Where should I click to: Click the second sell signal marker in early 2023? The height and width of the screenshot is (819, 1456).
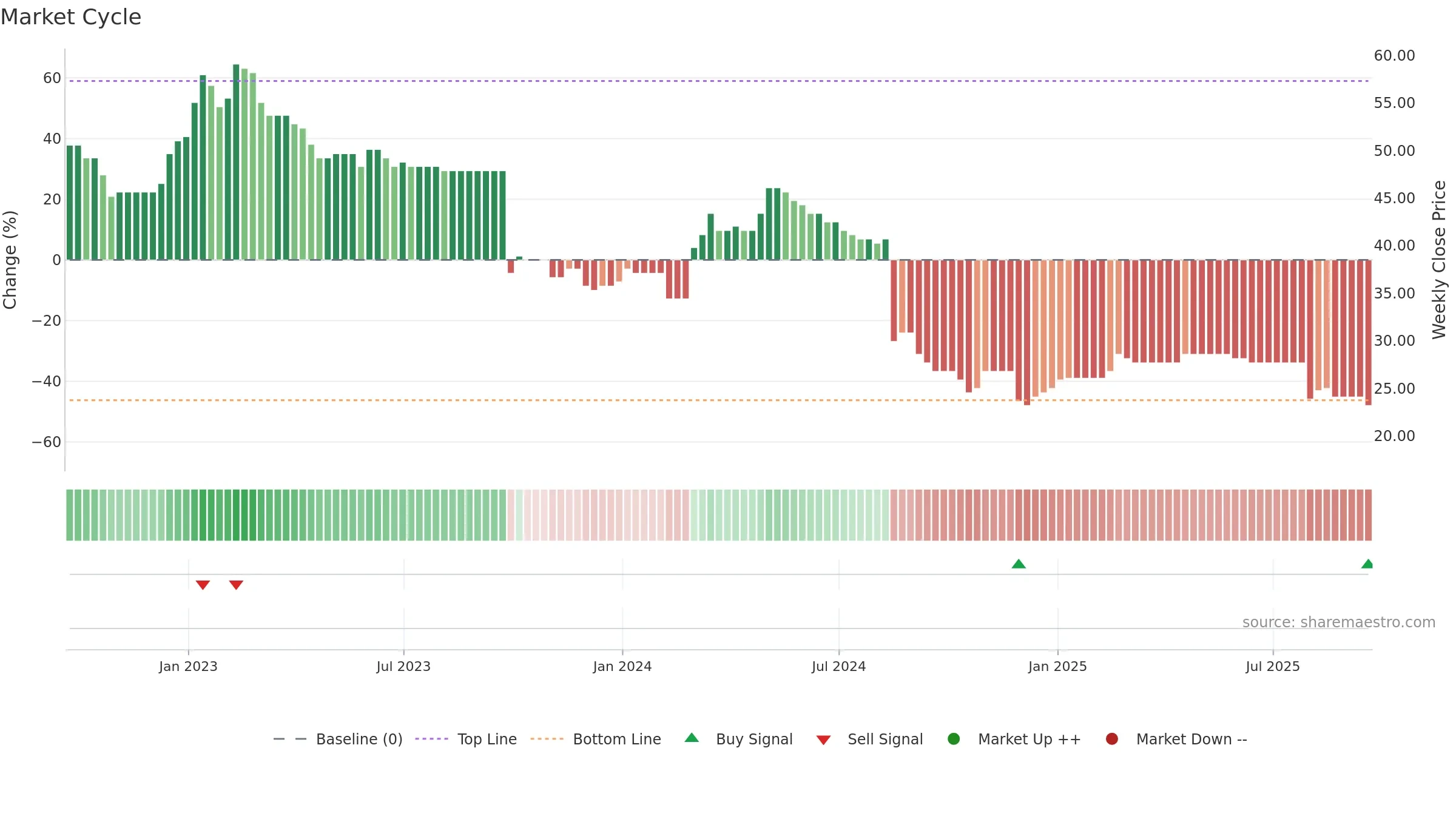(236, 585)
